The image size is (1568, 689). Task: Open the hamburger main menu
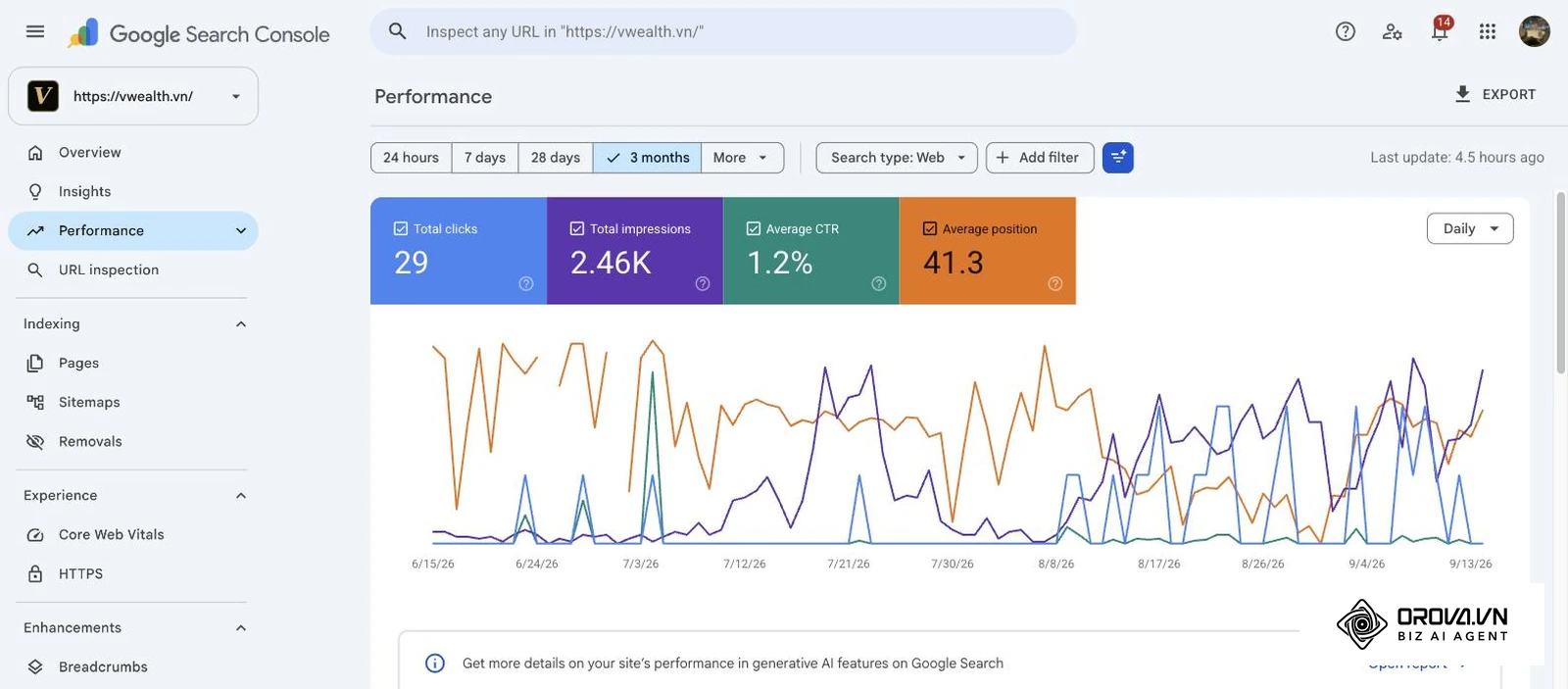35,31
